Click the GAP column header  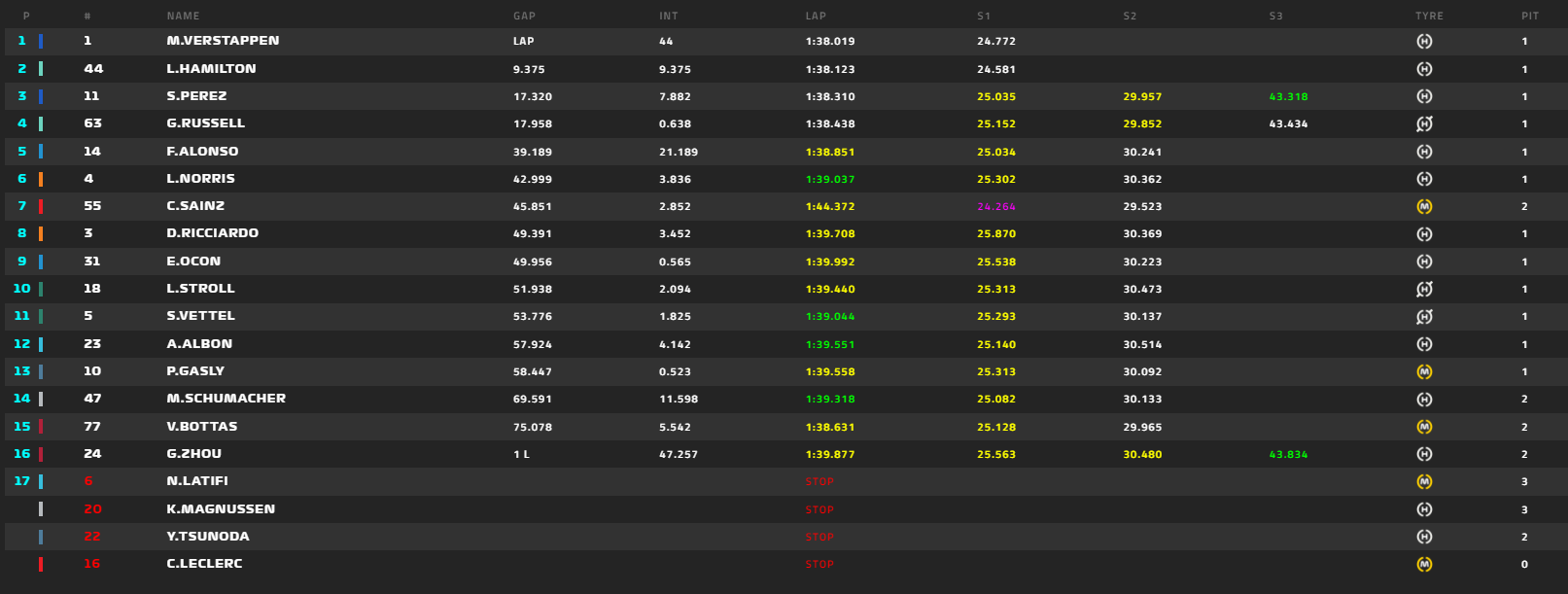point(524,17)
